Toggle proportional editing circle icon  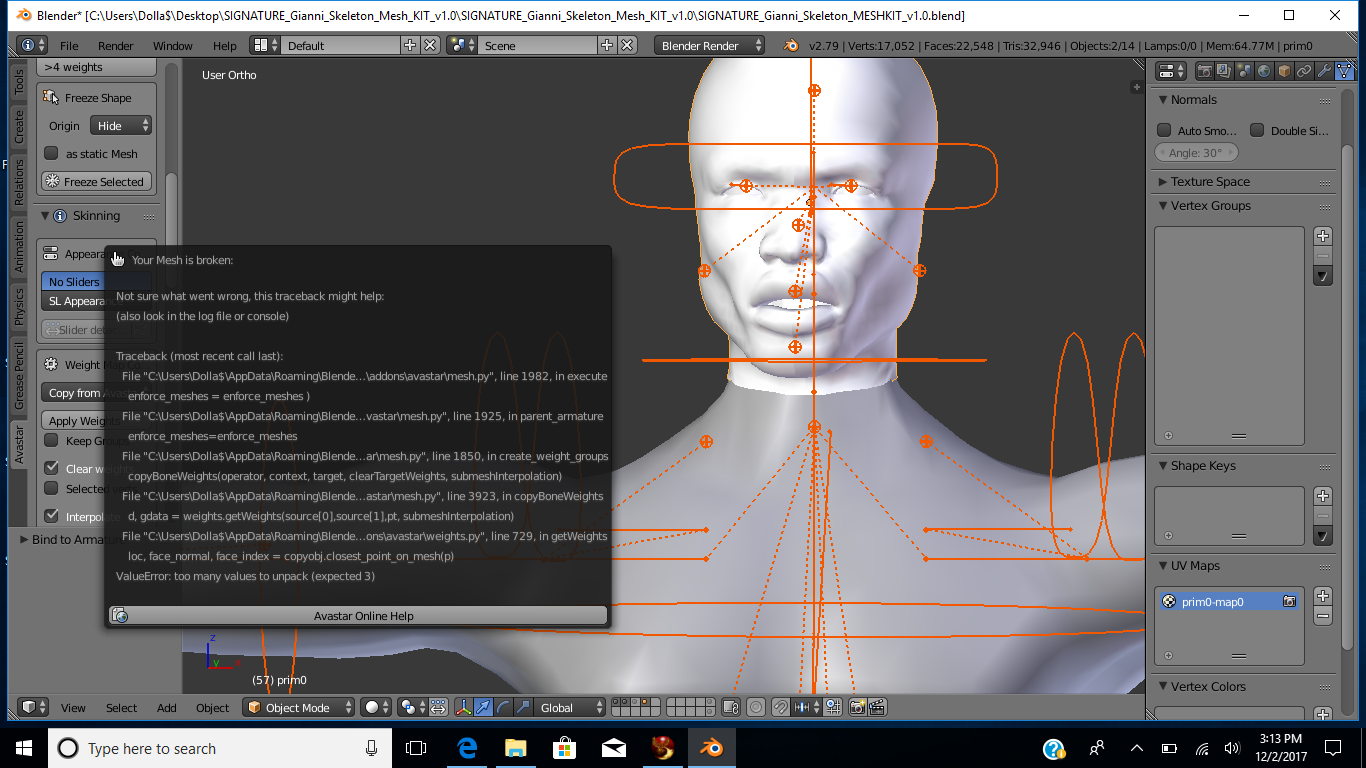(756, 707)
